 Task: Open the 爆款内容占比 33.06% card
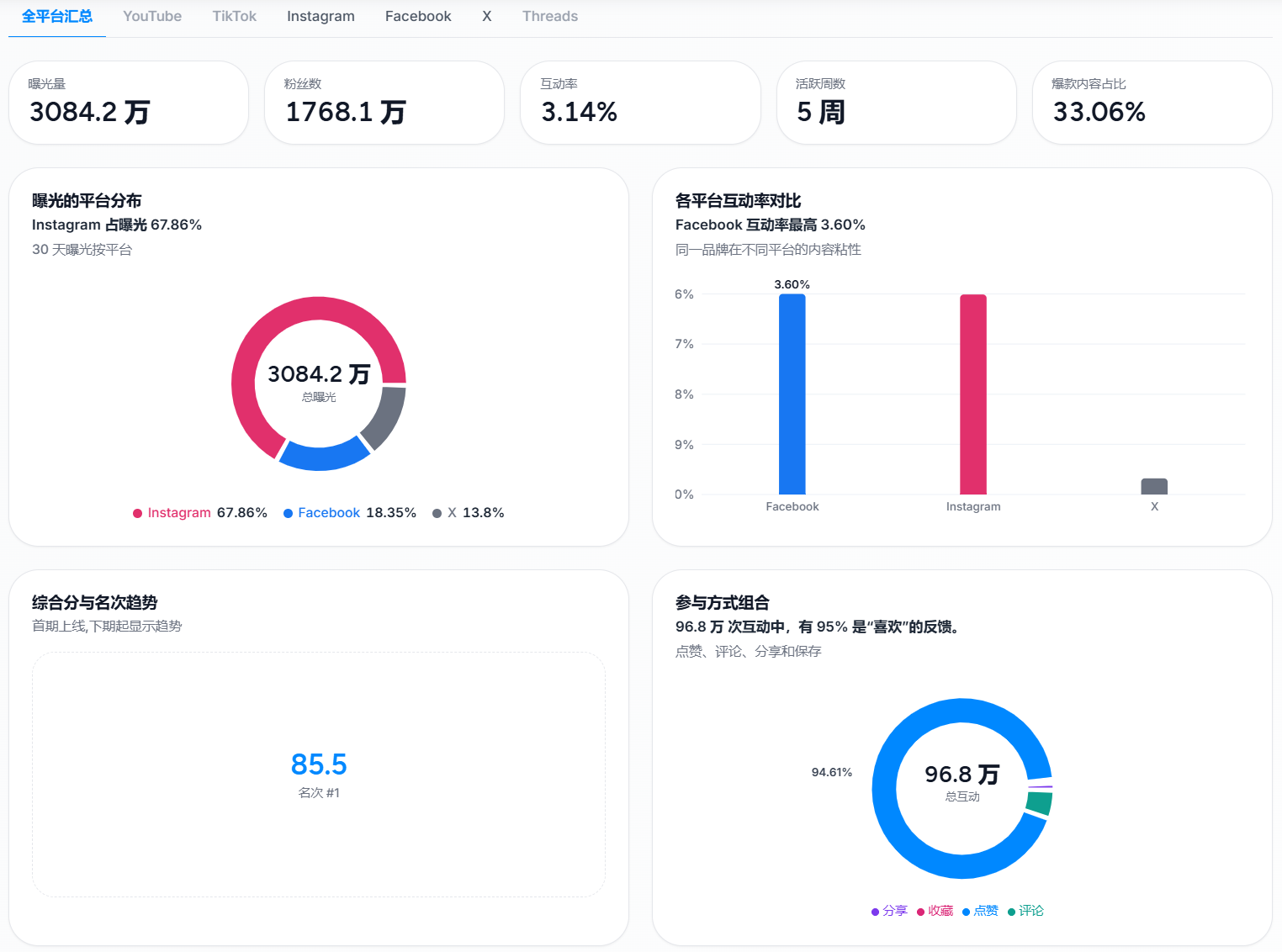(1152, 103)
